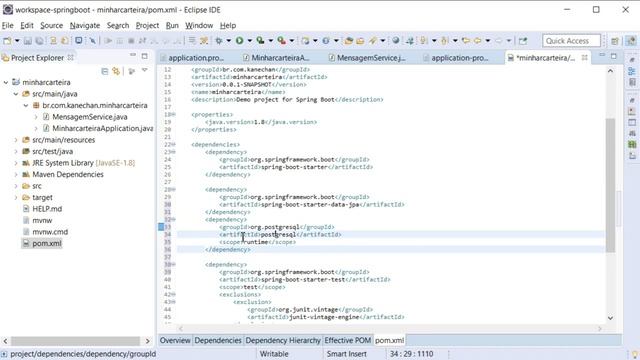Open a console with the terminal icon
The width and height of the screenshot is (640, 360).
79,41
